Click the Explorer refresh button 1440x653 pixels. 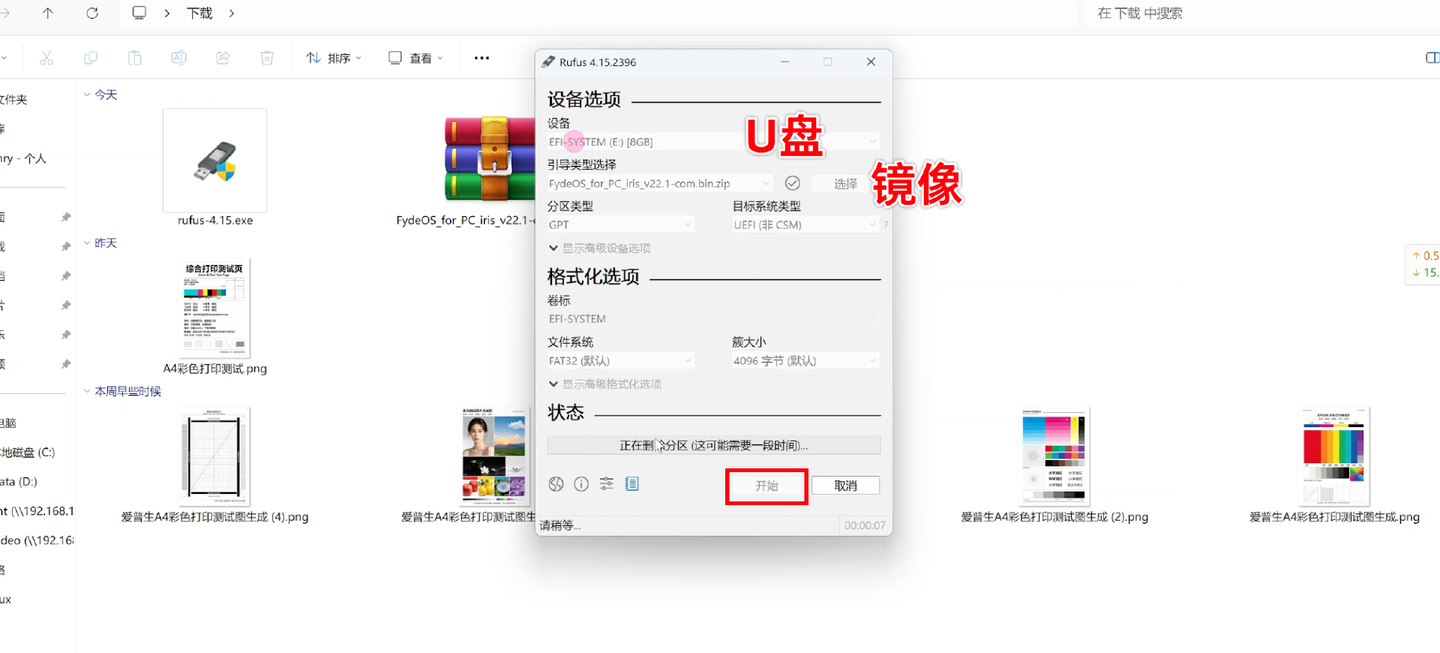[x=92, y=13]
